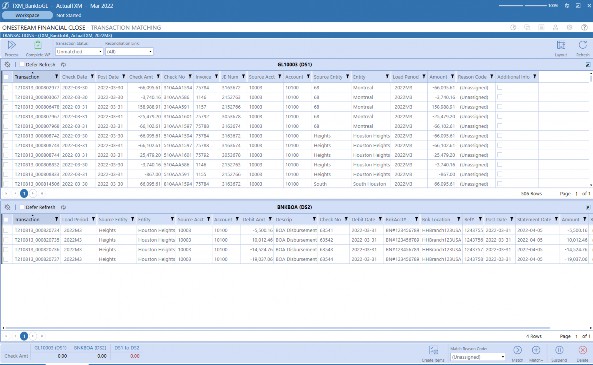Viewport: 593px width, 365px height.
Task: Click the TRANSACTION MATCHING header tab
Action: pyautogui.click(x=126, y=28)
